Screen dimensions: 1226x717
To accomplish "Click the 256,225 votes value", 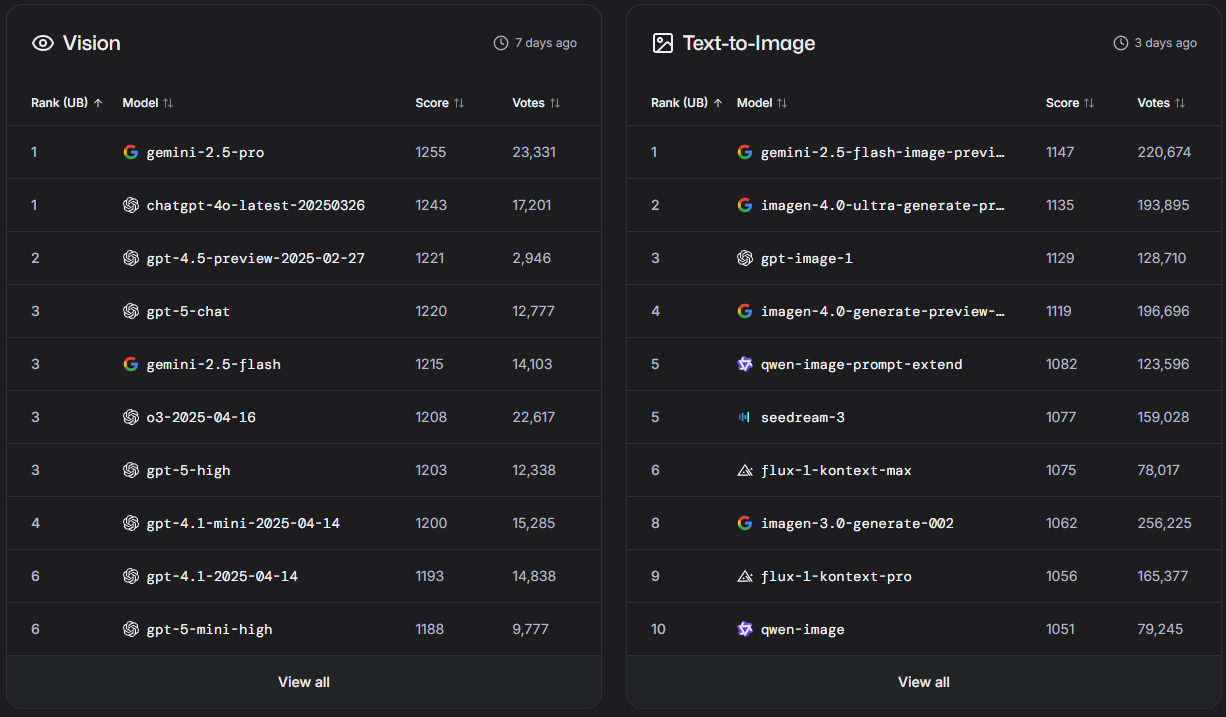I will (1164, 523).
